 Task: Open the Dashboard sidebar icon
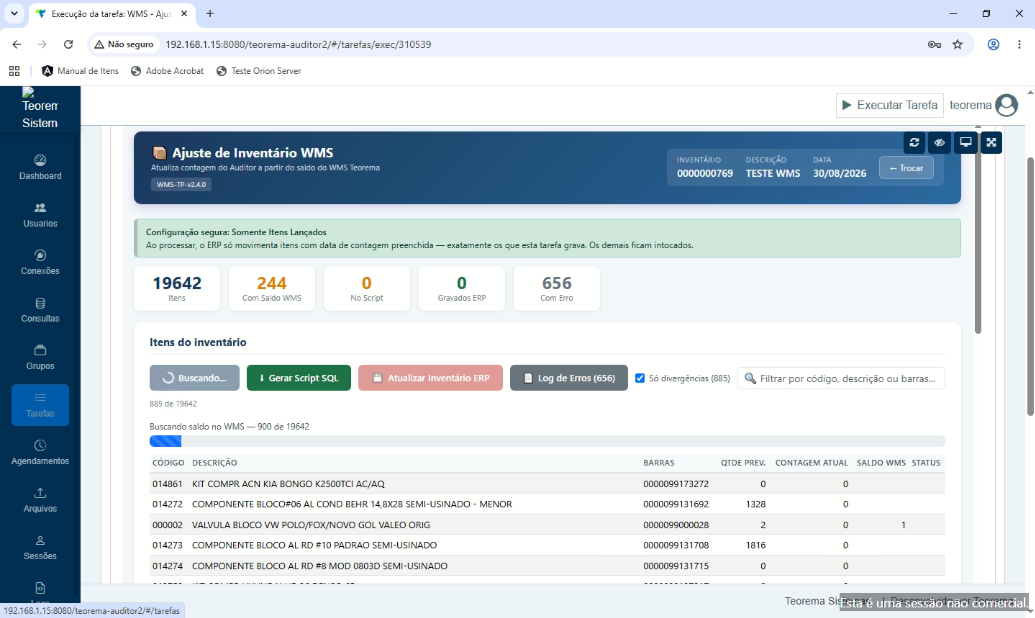[40, 167]
